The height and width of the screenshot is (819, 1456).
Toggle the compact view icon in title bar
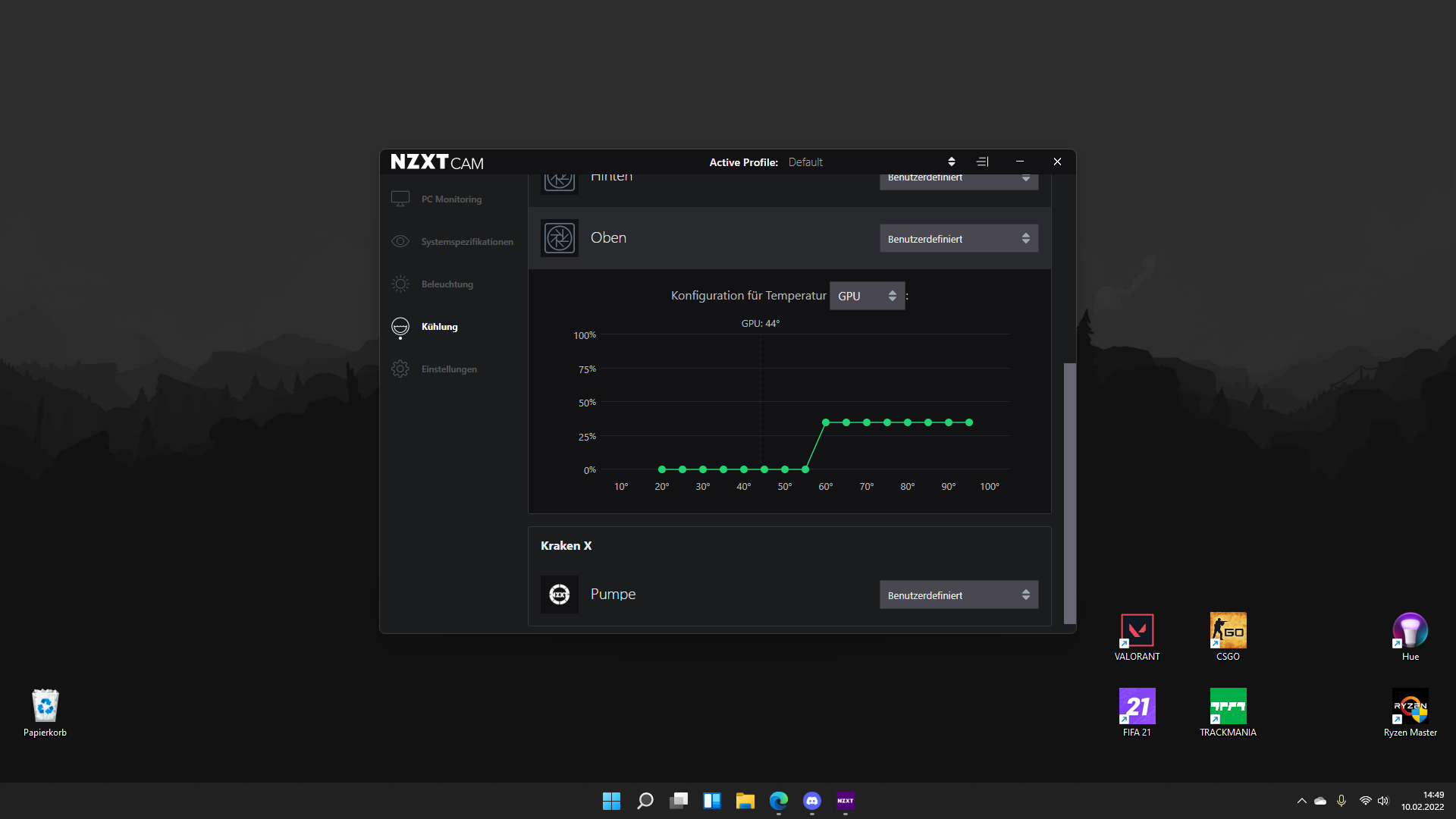[983, 162]
